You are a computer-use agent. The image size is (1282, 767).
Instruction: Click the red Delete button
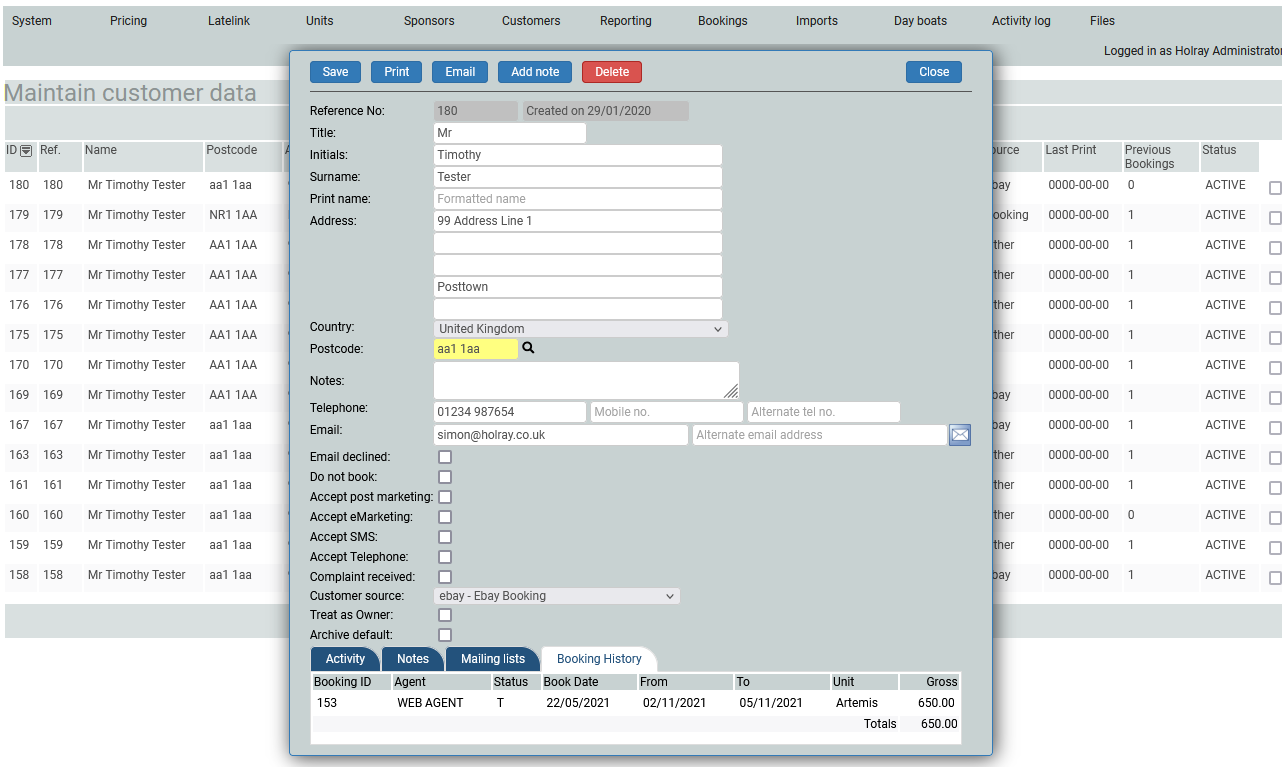612,72
